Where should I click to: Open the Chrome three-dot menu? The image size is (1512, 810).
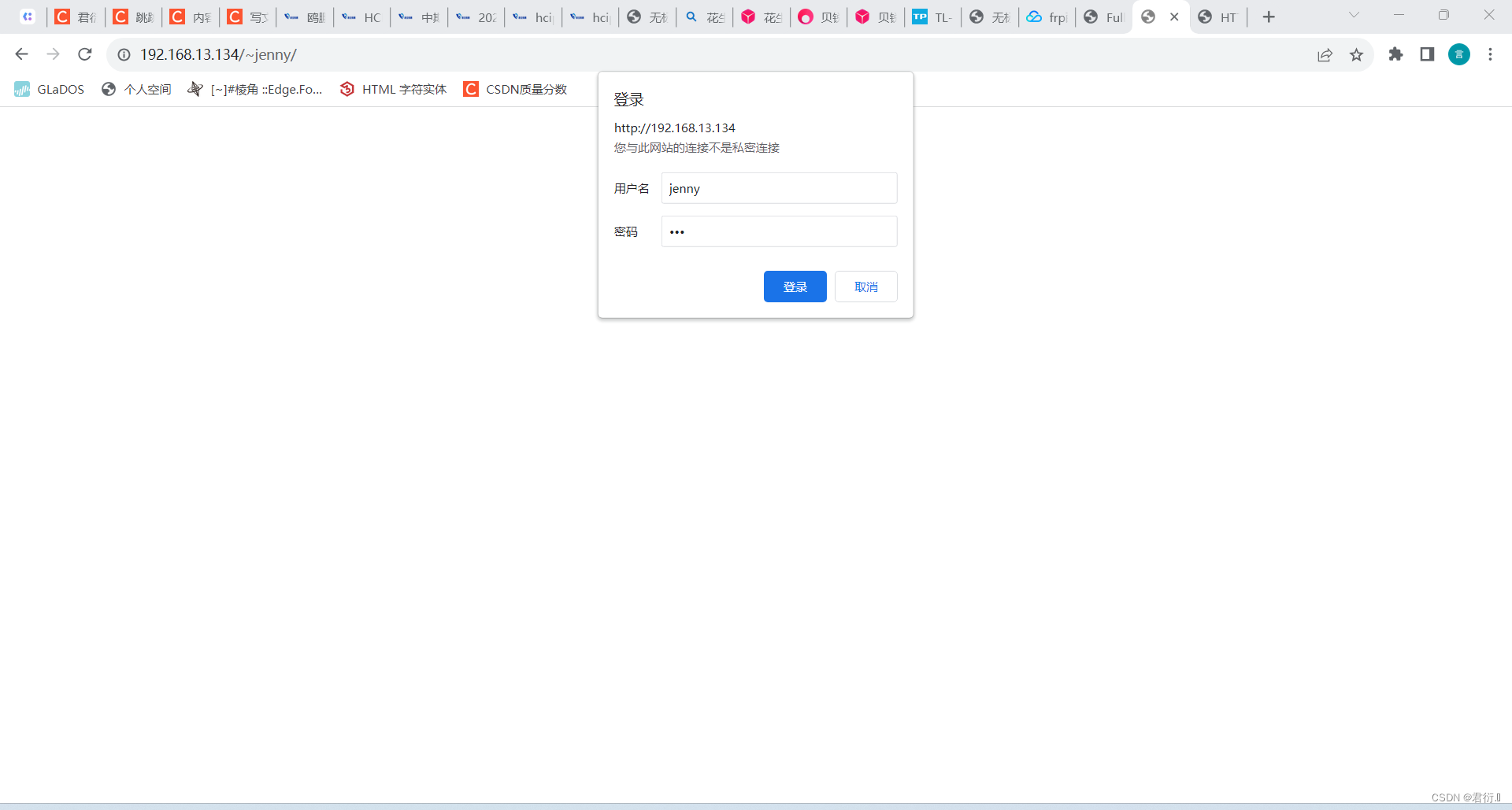tap(1490, 54)
